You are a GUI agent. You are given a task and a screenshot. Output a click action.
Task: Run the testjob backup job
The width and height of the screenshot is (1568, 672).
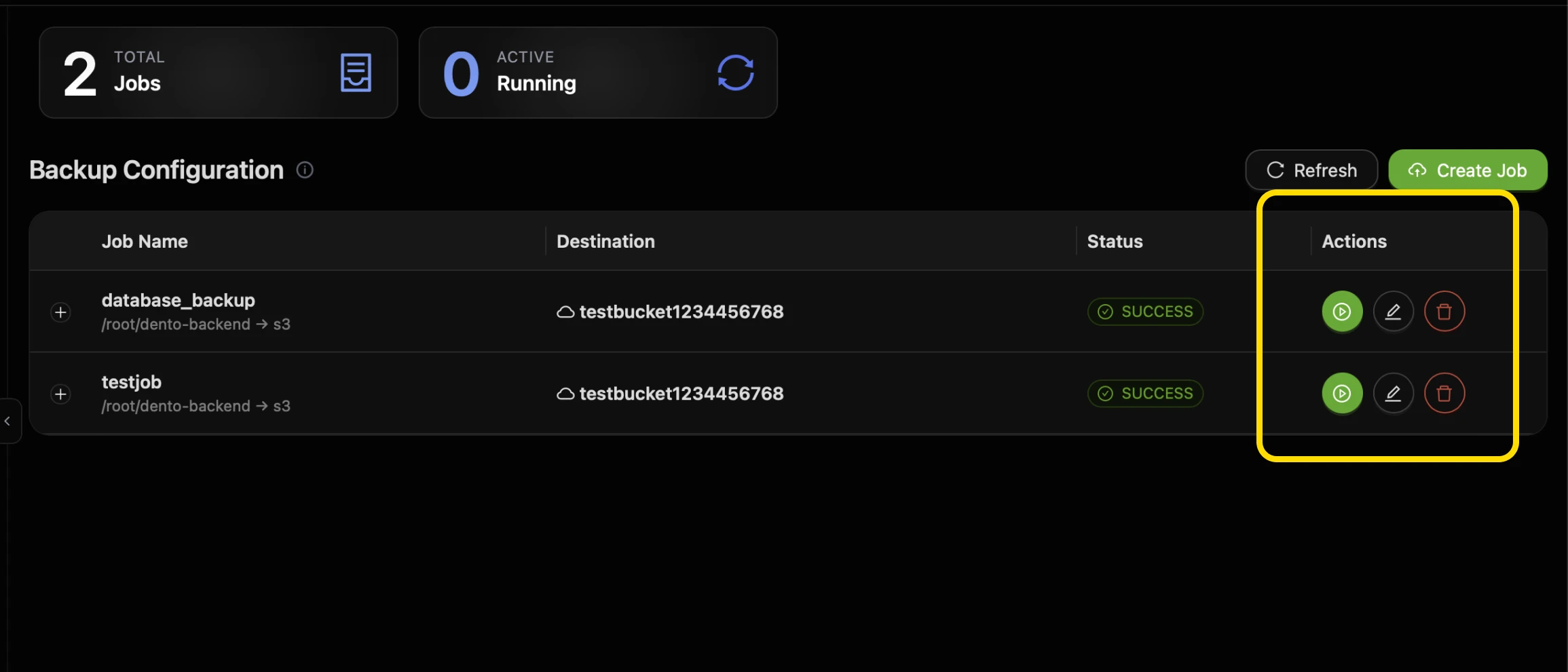1342,393
